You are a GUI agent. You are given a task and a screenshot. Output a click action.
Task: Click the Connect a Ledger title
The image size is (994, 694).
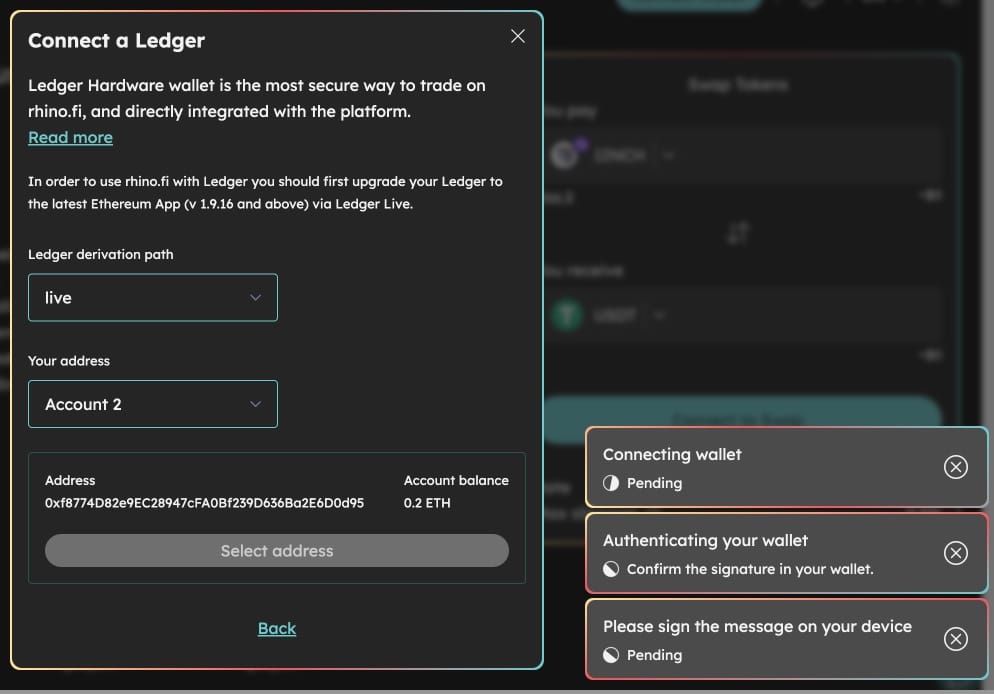[x=116, y=41]
